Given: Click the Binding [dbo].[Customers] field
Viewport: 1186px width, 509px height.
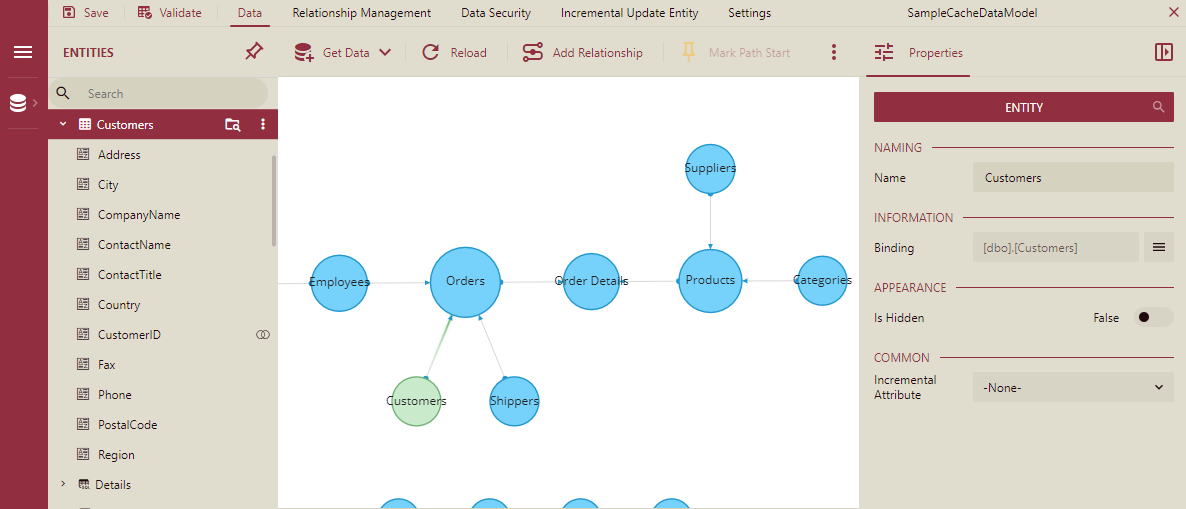Looking at the screenshot, I should [1055, 247].
